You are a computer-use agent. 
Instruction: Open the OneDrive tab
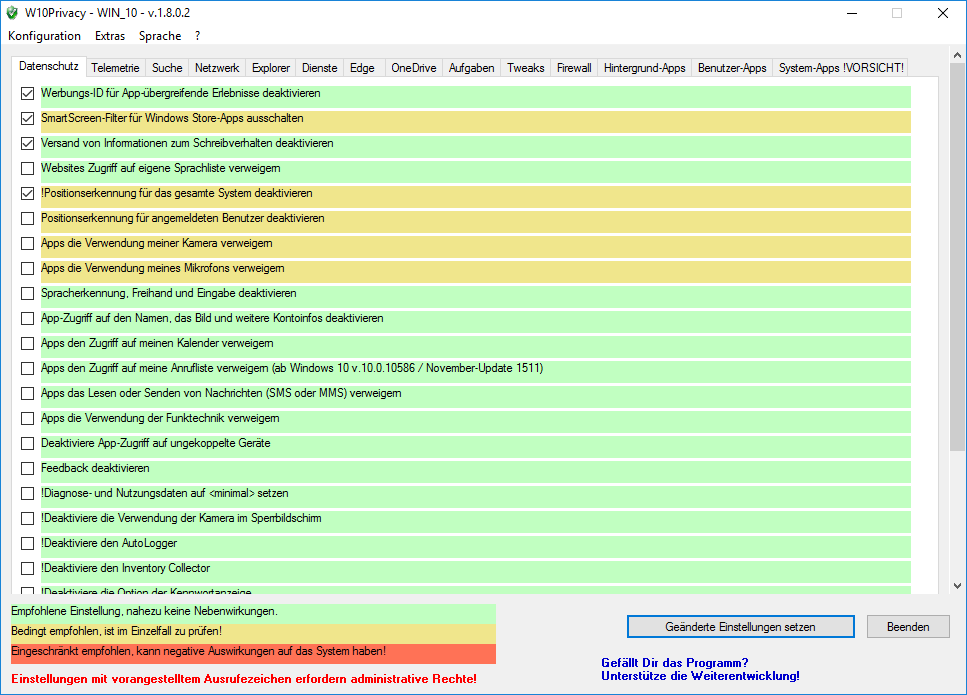click(x=414, y=68)
